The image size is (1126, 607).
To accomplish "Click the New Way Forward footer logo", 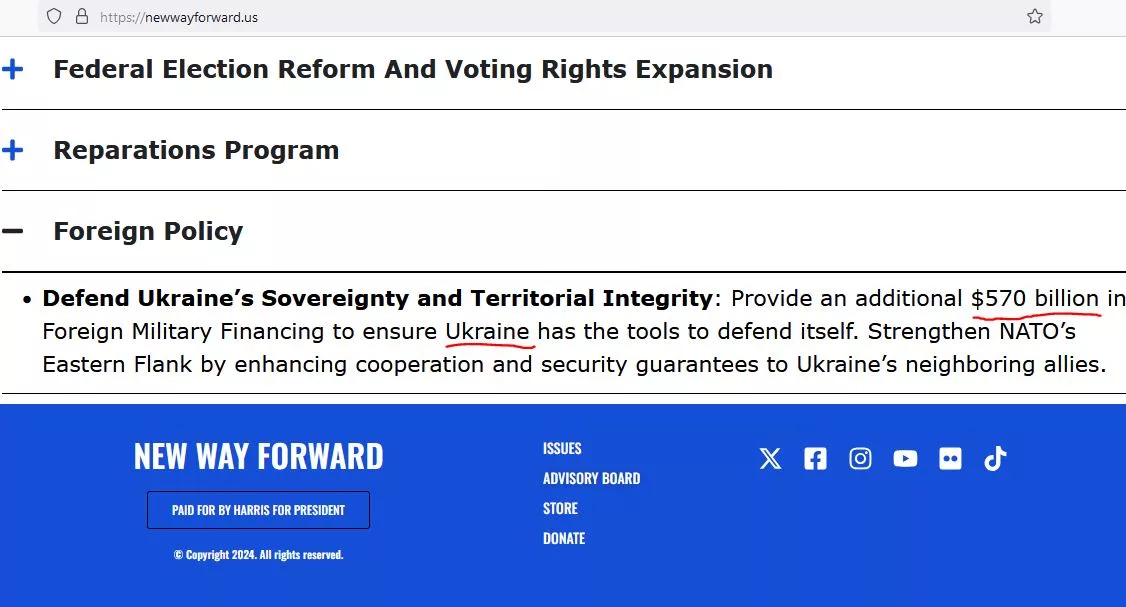I will 258,456.
